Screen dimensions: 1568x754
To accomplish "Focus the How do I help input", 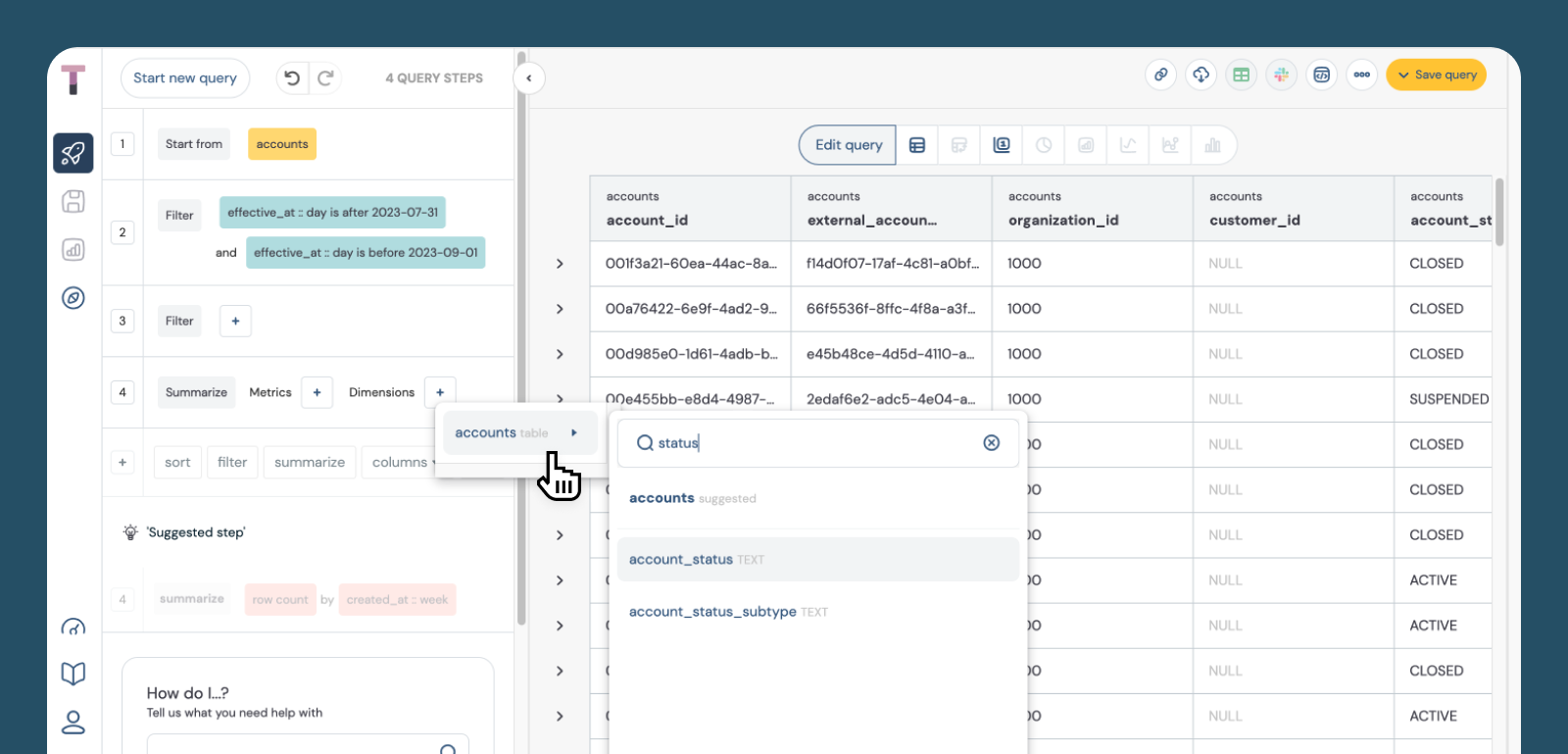I will click(x=308, y=745).
